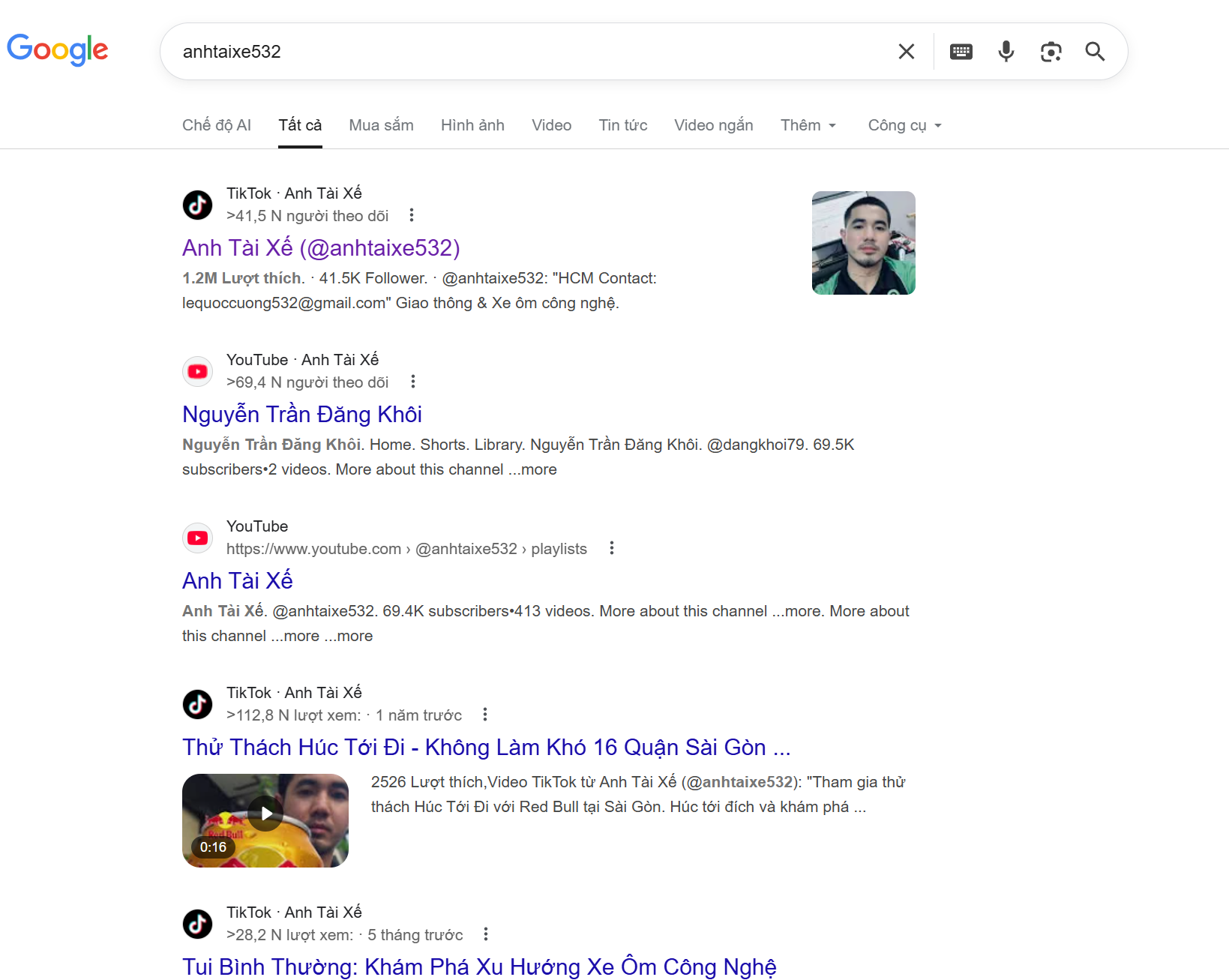Expand the Công cụ tools dropdown
This screenshot has height=980, width=1229.
click(904, 125)
